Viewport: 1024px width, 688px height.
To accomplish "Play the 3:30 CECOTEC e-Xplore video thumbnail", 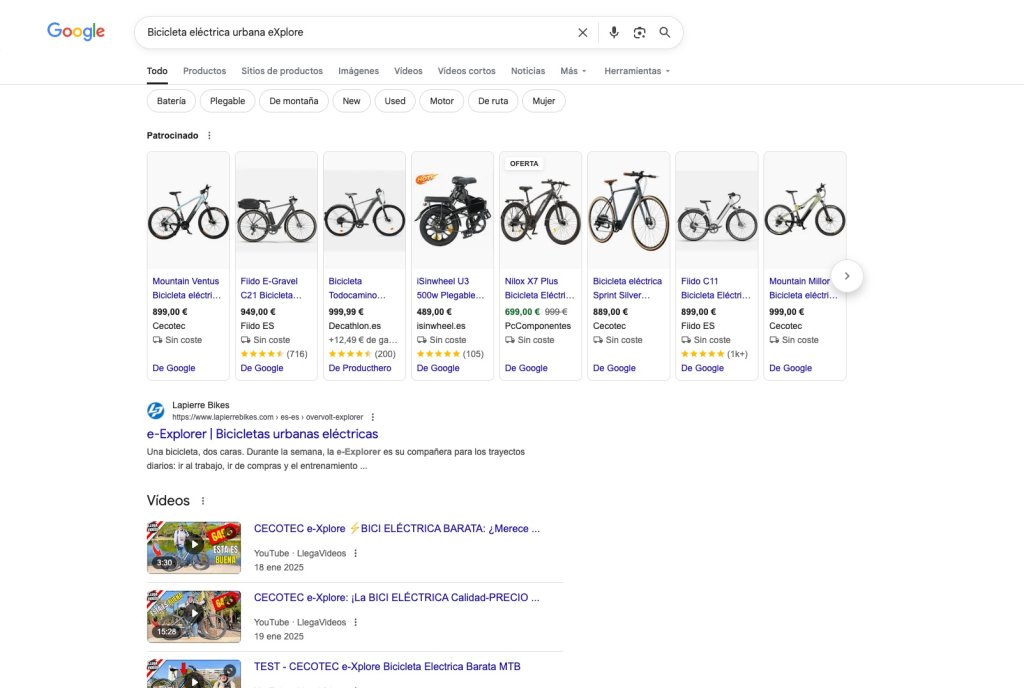I will point(194,547).
